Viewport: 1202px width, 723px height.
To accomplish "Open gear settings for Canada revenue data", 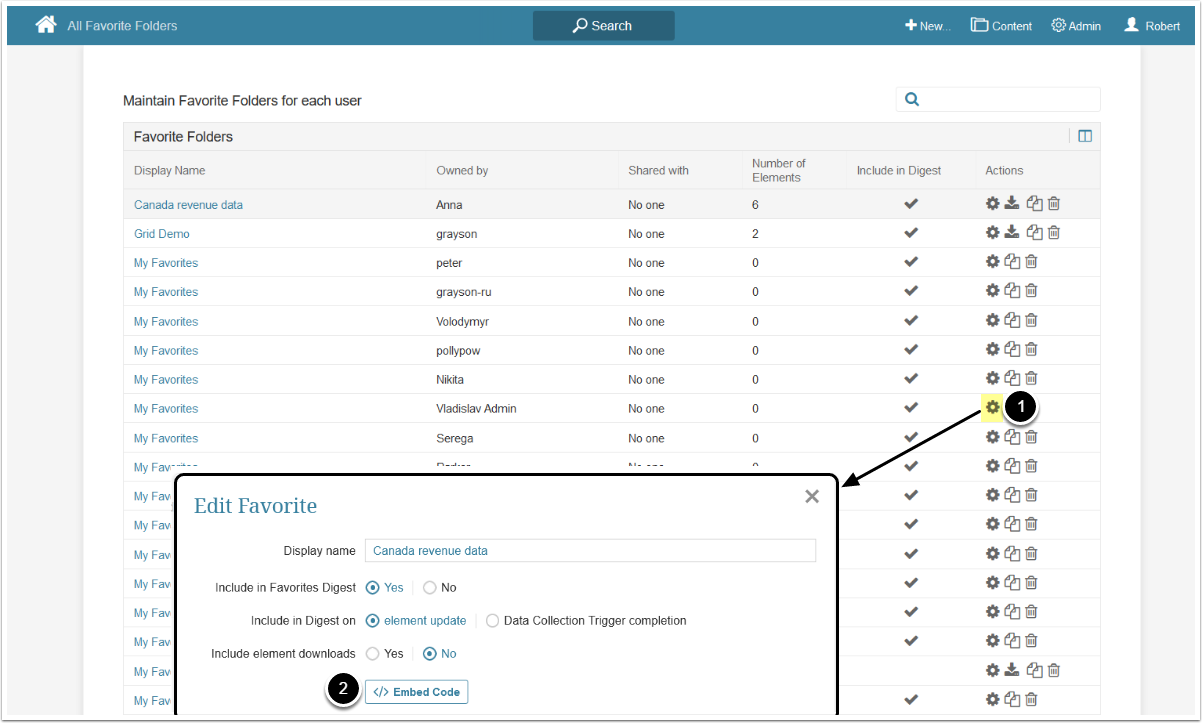I will [992, 204].
